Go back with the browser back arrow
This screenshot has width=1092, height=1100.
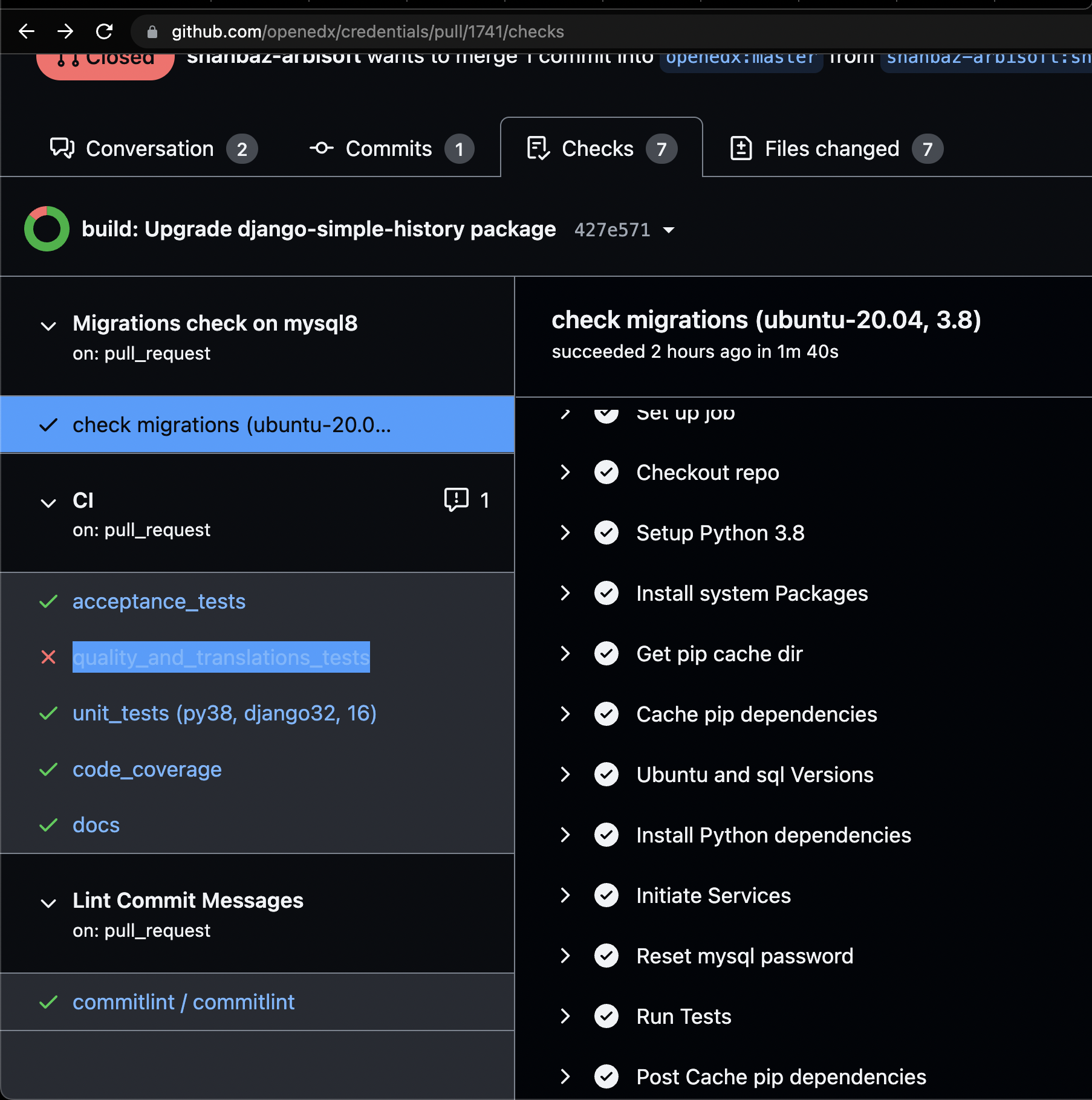(27, 31)
